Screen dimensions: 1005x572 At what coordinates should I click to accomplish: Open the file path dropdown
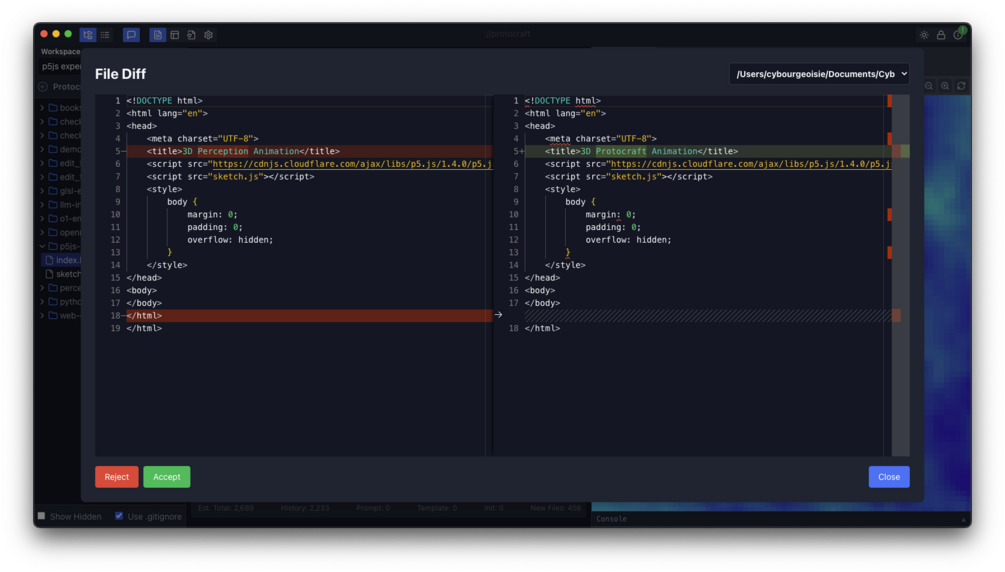click(819, 74)
